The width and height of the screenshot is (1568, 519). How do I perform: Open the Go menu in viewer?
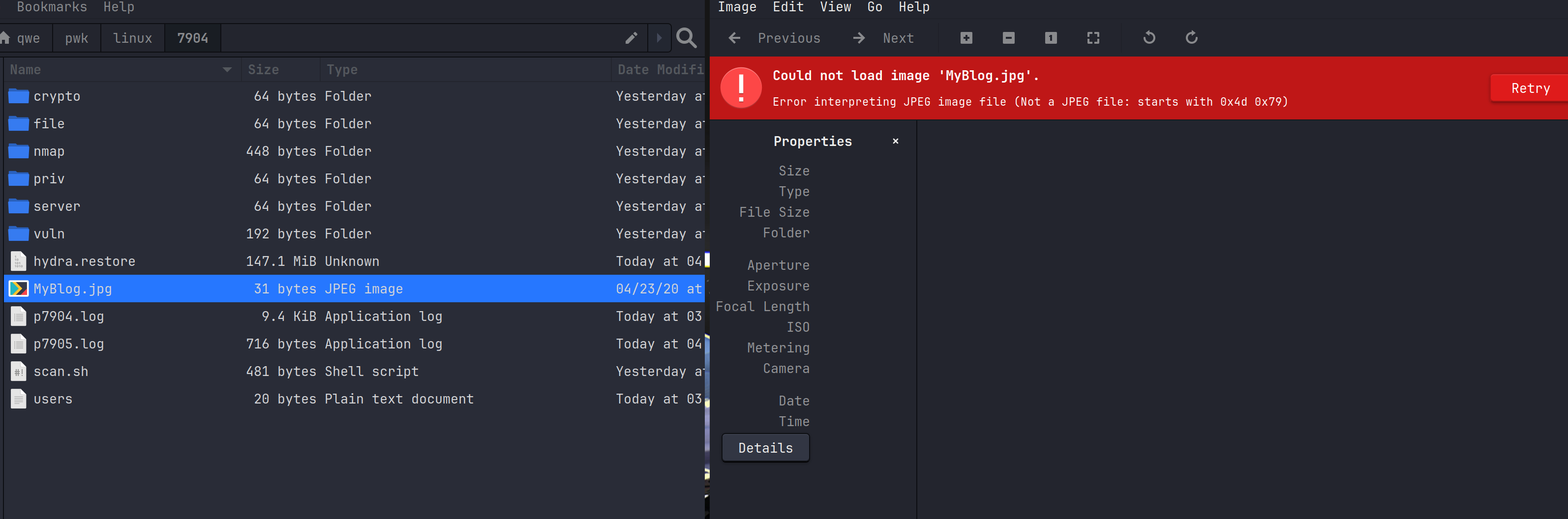click(x=874, y=7)
